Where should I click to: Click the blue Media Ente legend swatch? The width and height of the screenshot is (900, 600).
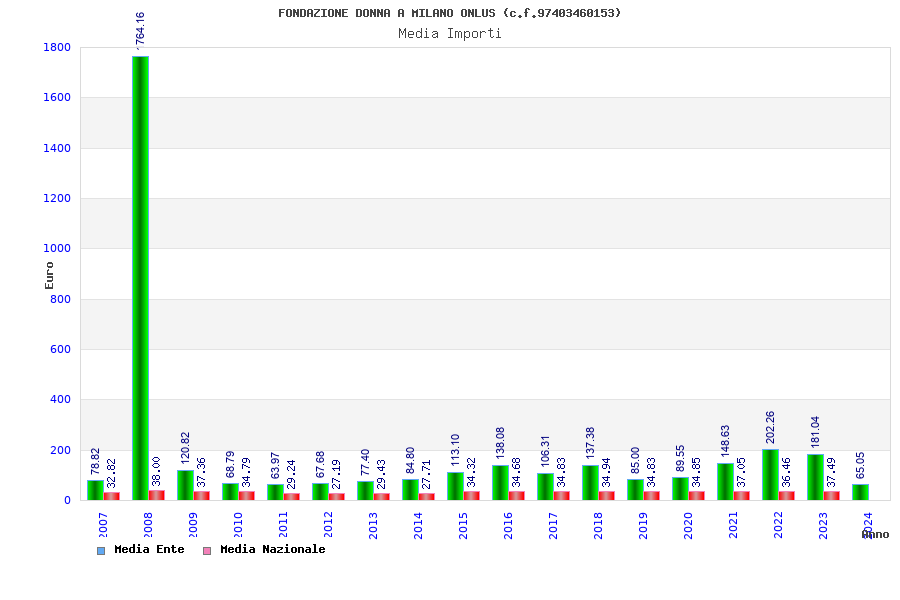pyautogui.click(x=101, y=551)
